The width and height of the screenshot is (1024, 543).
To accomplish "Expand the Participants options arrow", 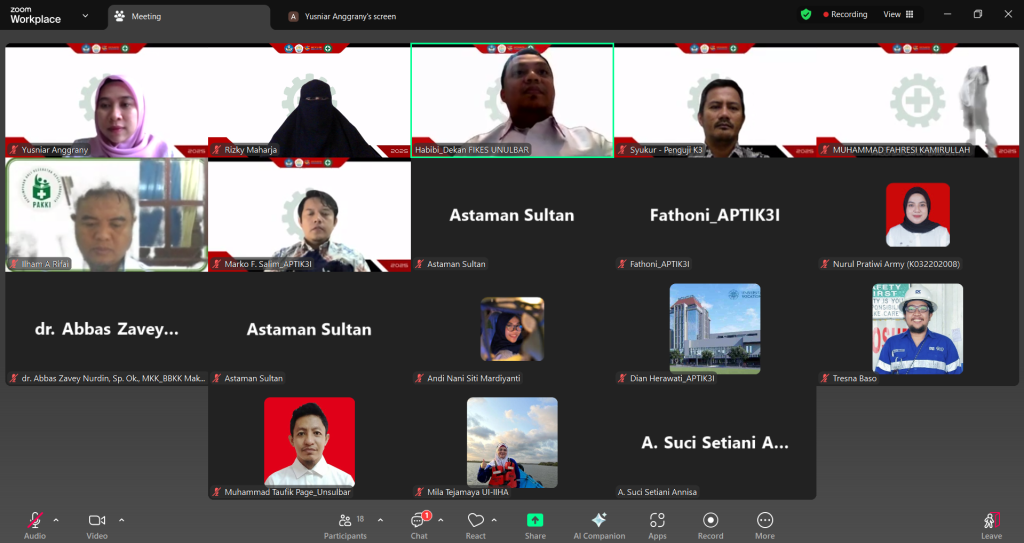I will click(x=380, y=520).
